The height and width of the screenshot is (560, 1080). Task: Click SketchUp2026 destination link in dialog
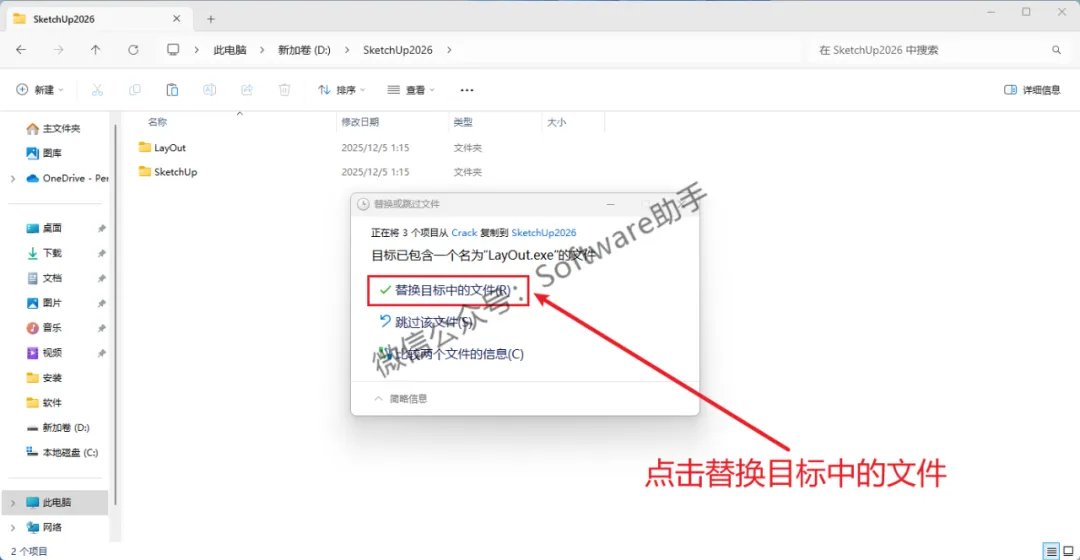tap(543, 233)
